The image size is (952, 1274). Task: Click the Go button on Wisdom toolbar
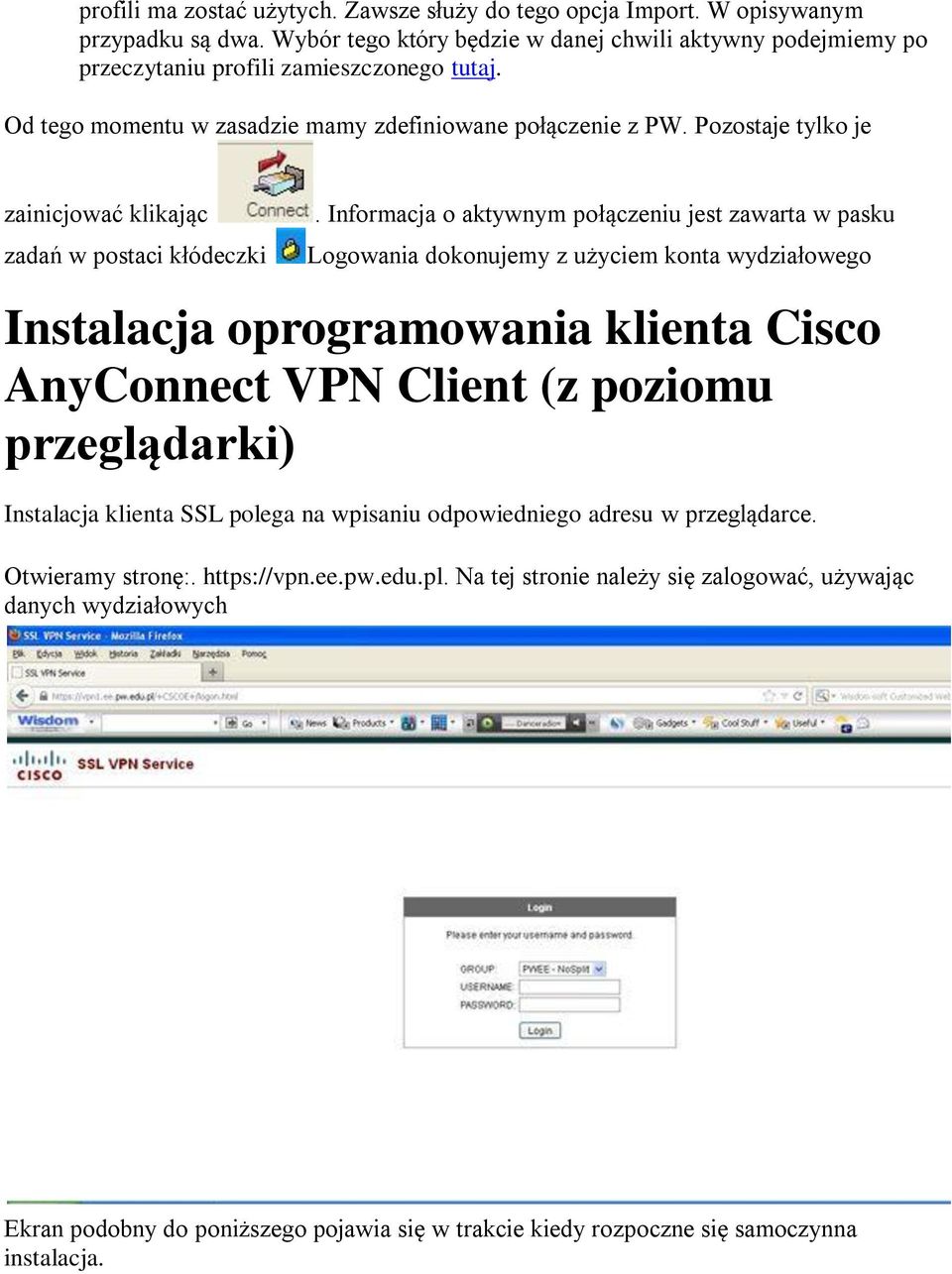click(239, 724)
